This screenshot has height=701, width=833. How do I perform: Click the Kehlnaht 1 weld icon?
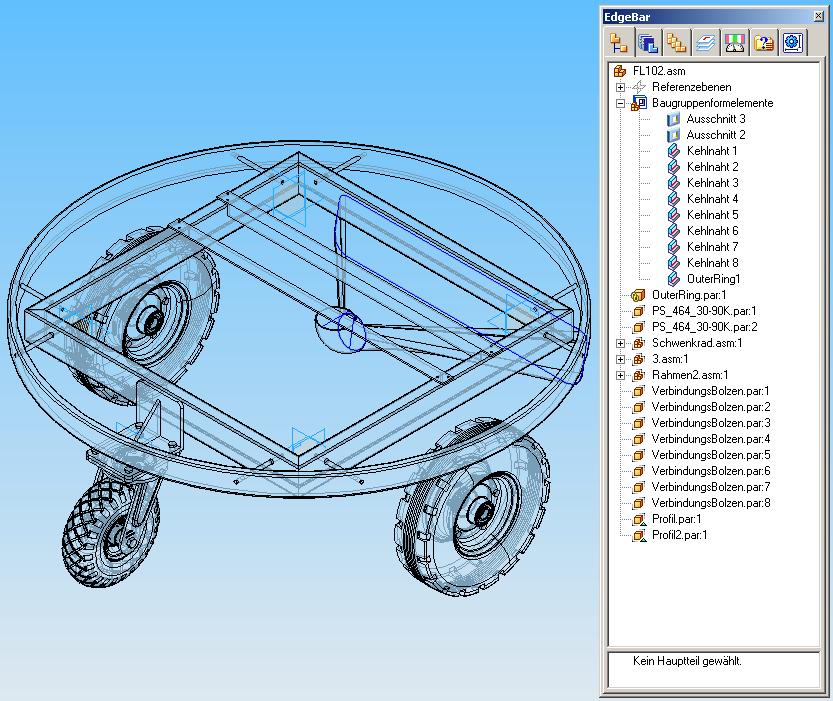674,151
